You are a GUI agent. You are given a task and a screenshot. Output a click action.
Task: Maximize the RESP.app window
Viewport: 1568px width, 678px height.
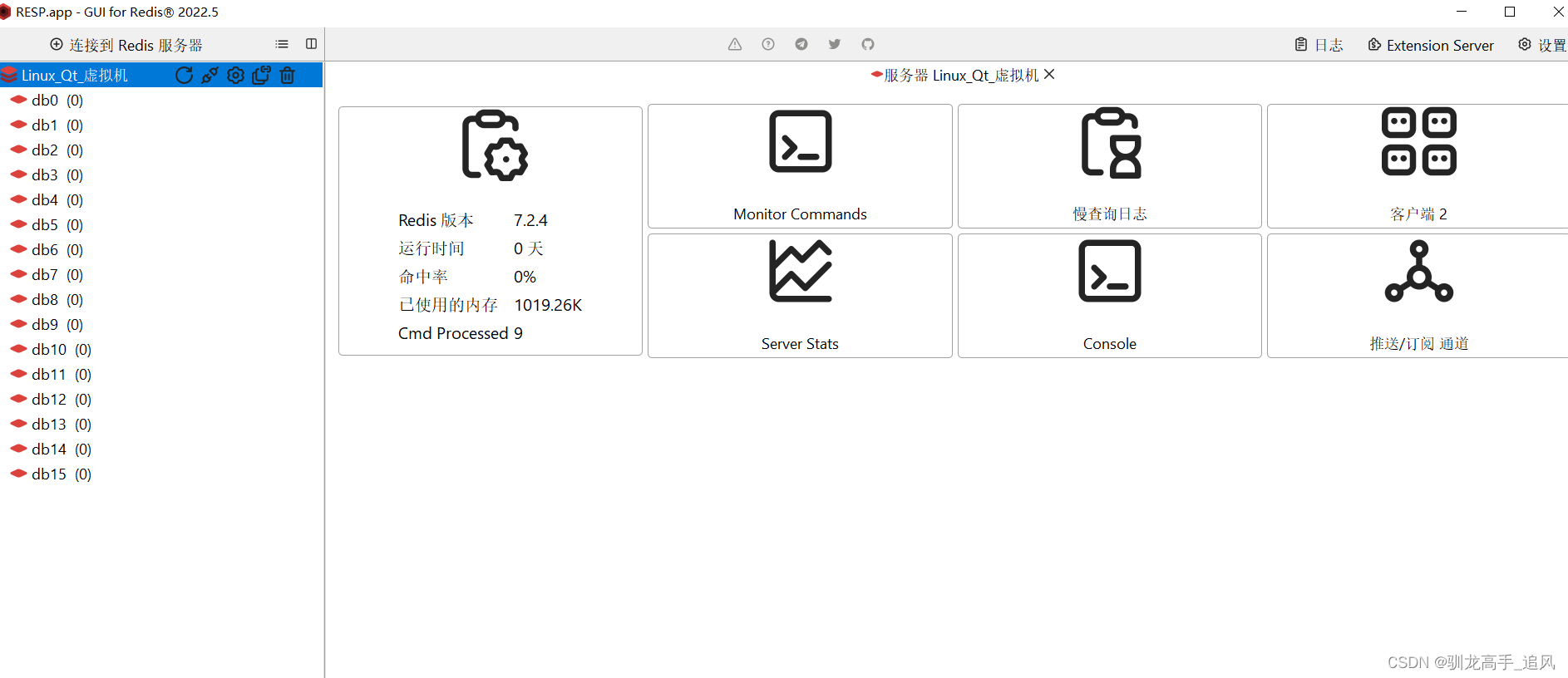click(x=1510, y=12)
